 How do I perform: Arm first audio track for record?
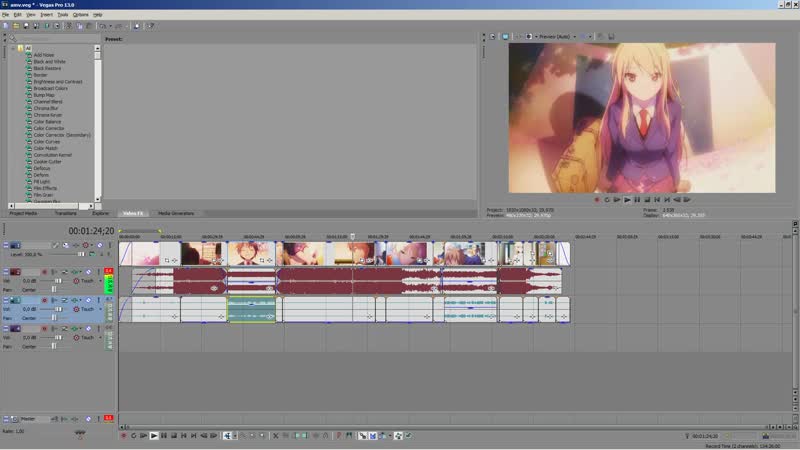44,272
